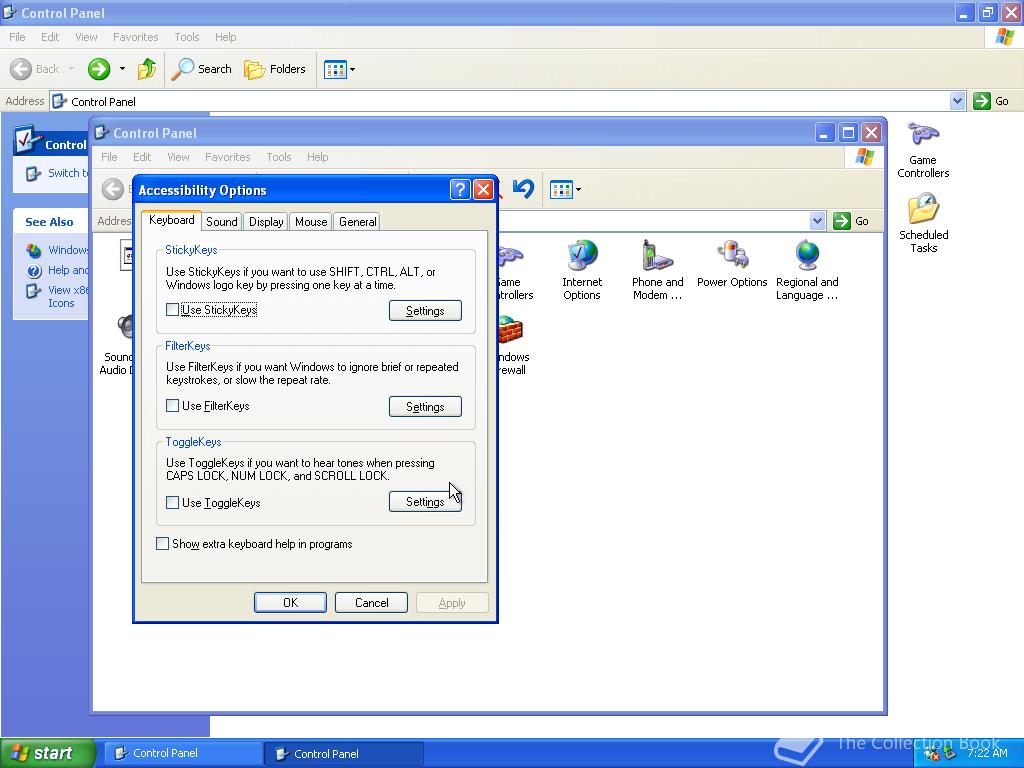Viewport: 1024px width, 768px height.
Task: Open Edit menu in outer Control Panel
Action: click(50, 37)
